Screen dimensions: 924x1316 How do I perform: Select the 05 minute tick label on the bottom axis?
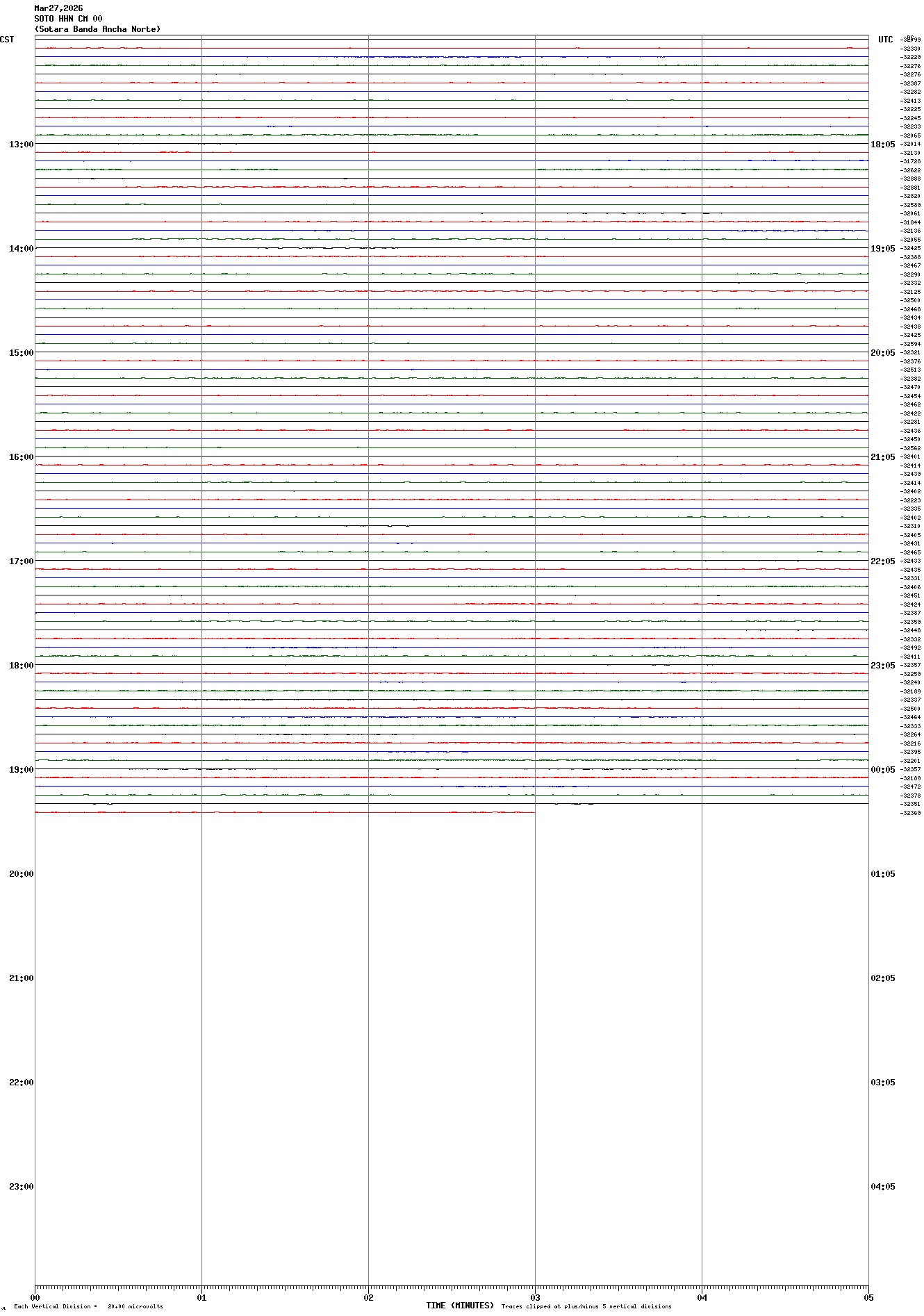[868, 1297]
